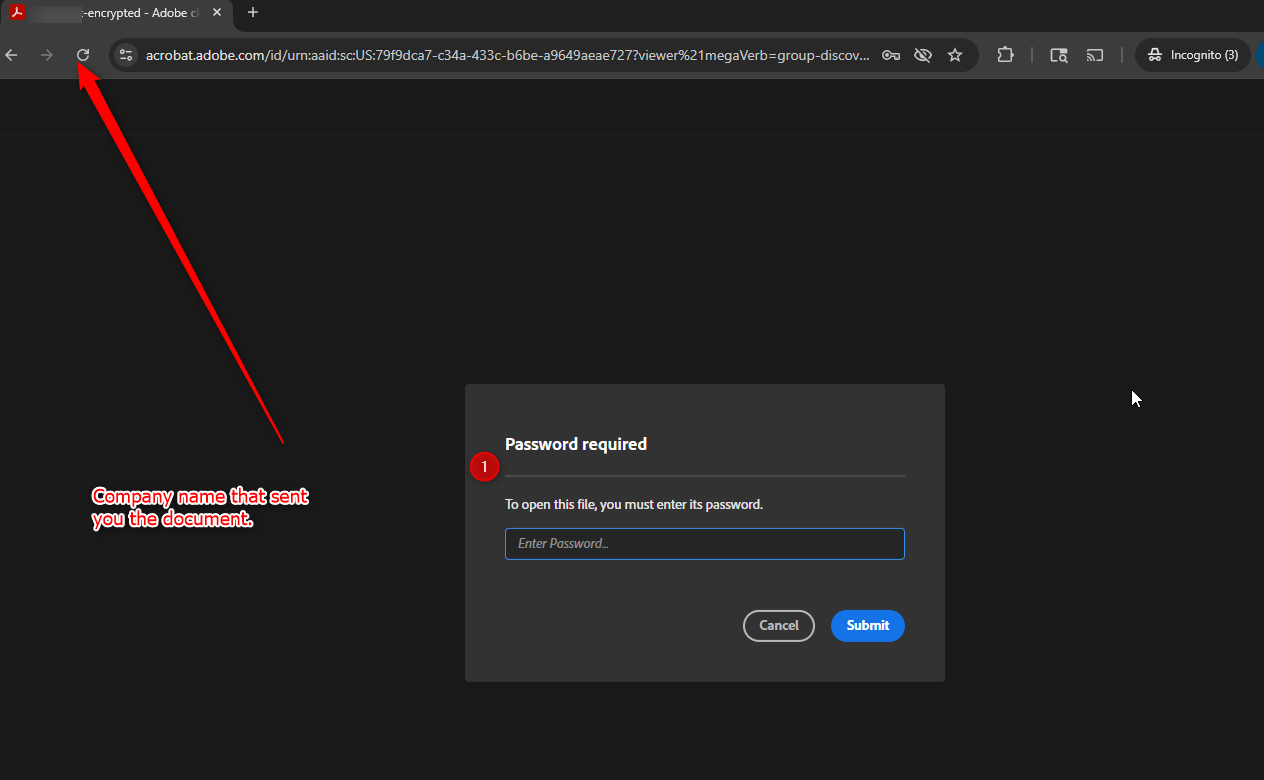Click the reload page icon
1264x780 pixels.
[x=84, y=55]
